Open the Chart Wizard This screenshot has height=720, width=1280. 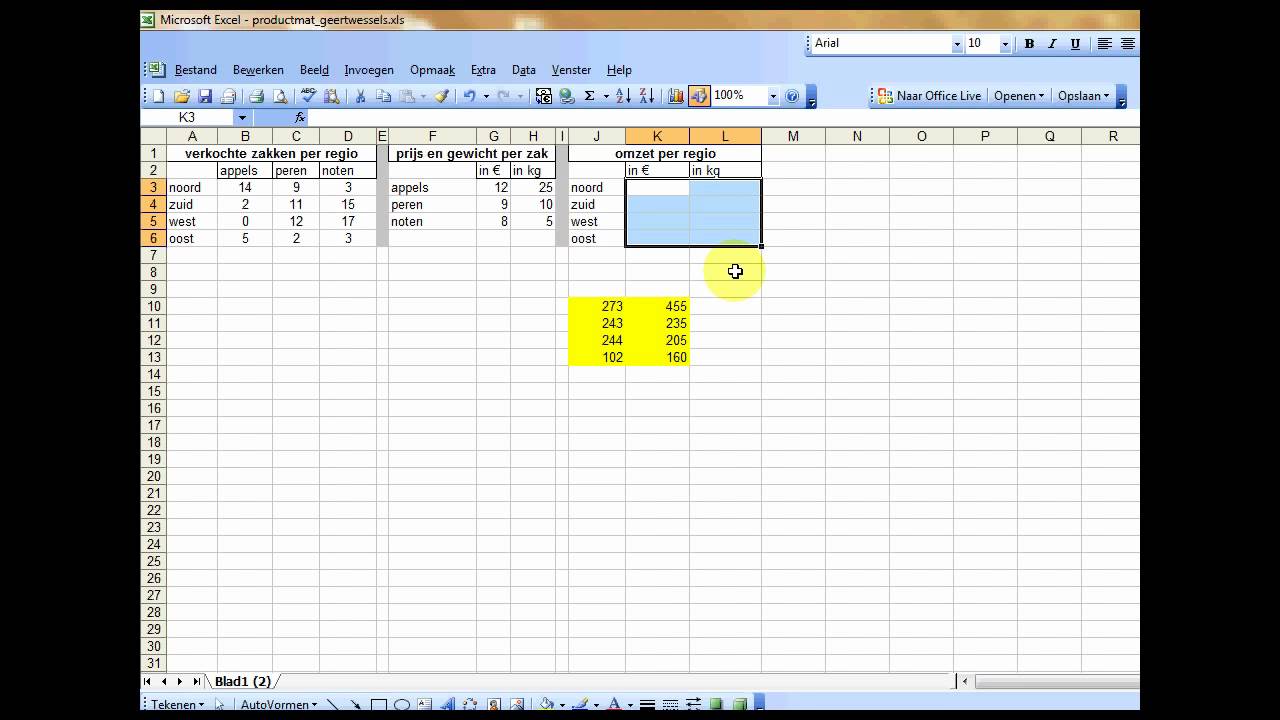tap(675, 96)
